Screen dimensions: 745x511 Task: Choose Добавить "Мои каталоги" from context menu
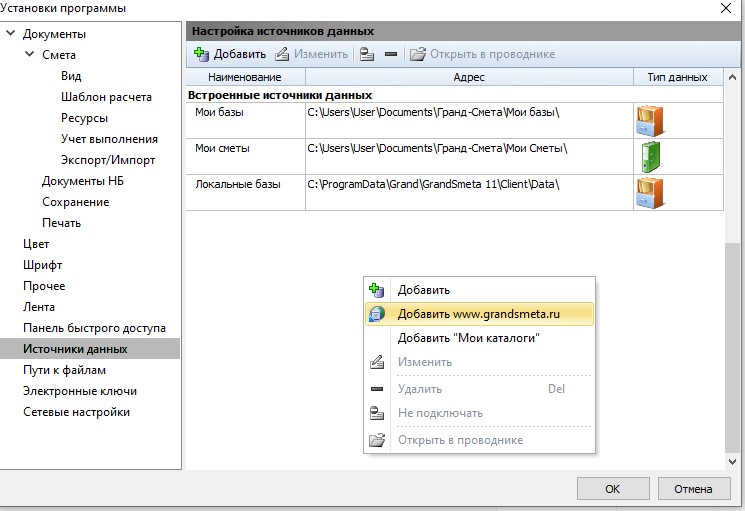coord(468,338)
